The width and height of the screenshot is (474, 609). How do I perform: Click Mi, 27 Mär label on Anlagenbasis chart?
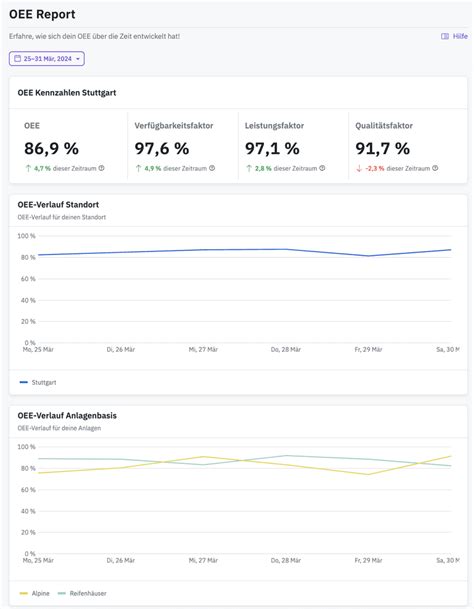(x=203, y=560)
